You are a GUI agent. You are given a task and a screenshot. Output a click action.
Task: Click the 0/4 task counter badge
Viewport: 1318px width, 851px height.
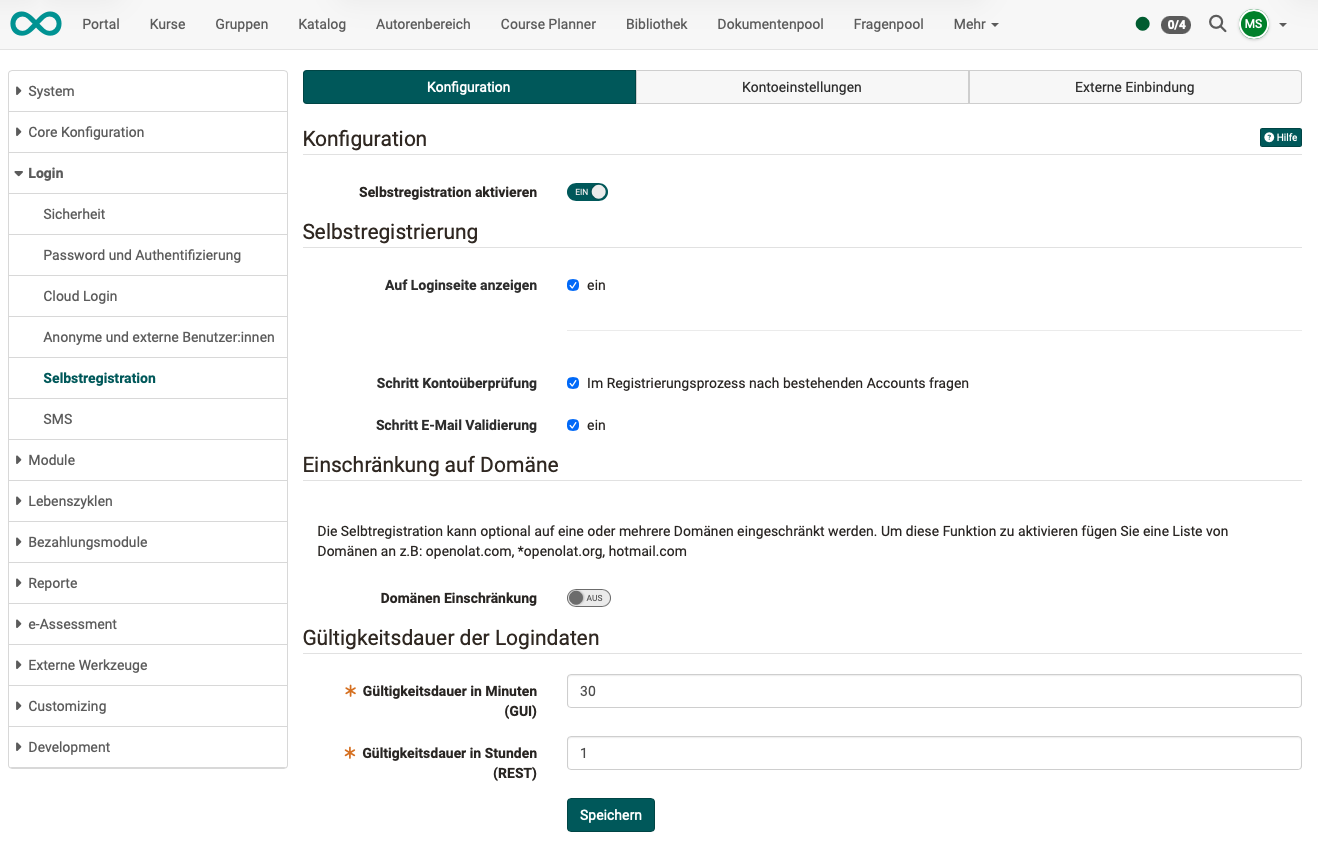point(1175,24)
